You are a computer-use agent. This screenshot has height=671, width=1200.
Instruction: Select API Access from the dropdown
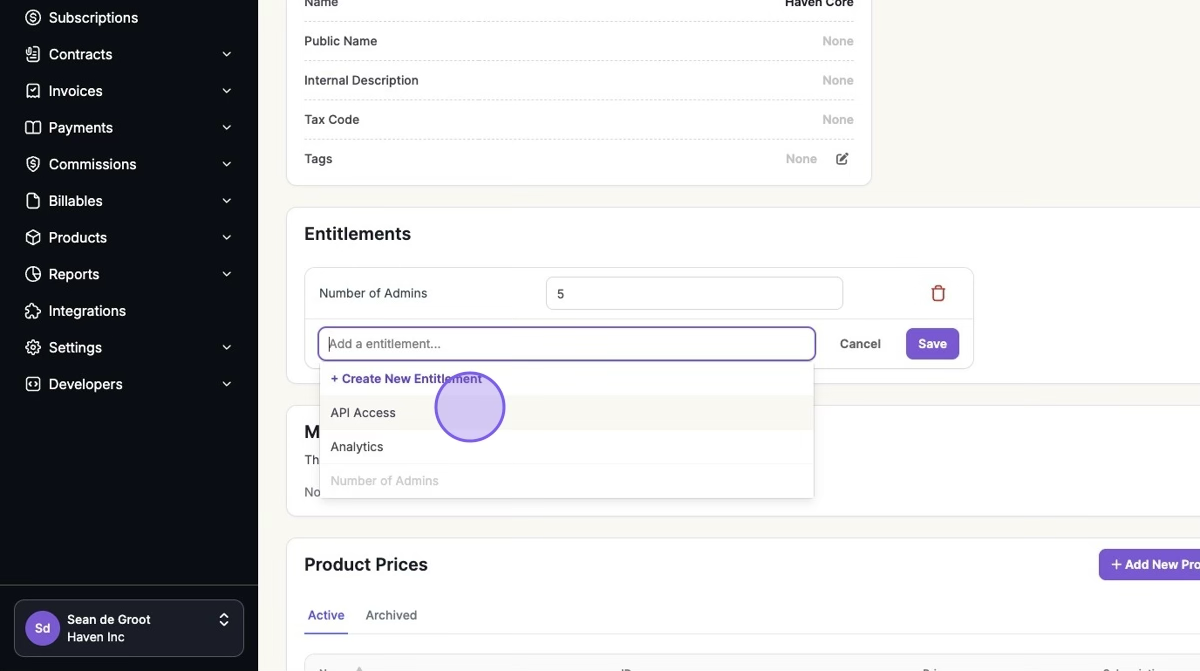(x=363, y=413)
